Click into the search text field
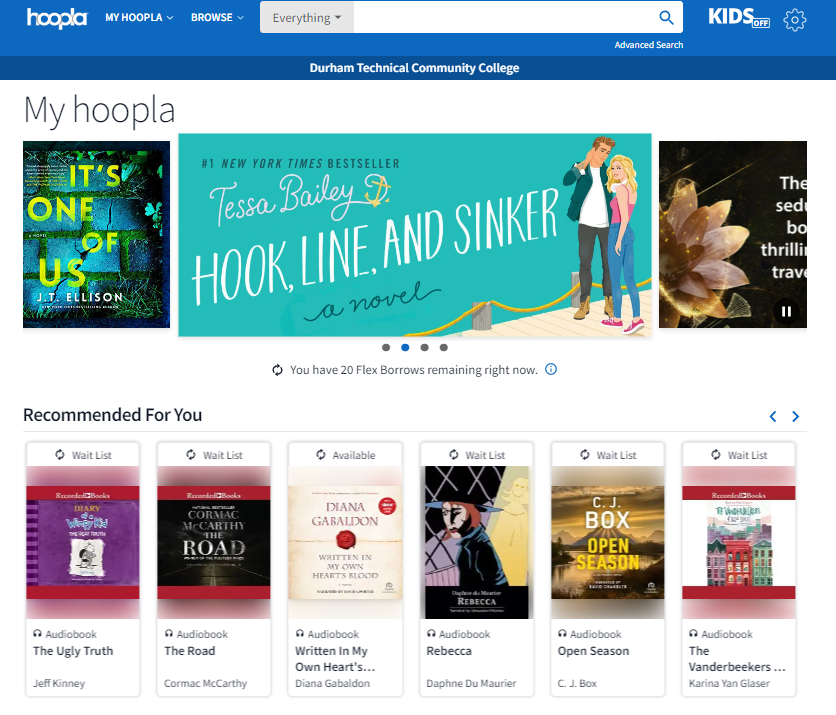Viewport: 836px width, 715px height. point(504,18)
